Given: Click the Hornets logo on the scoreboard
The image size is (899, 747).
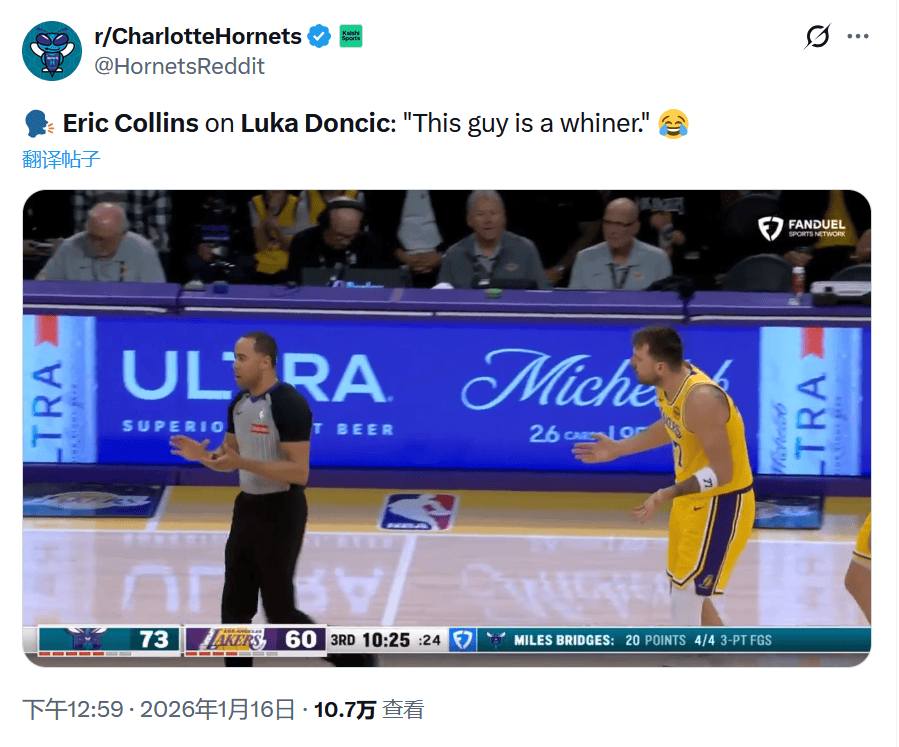Looking at the screenshot, I should [83, 640].
